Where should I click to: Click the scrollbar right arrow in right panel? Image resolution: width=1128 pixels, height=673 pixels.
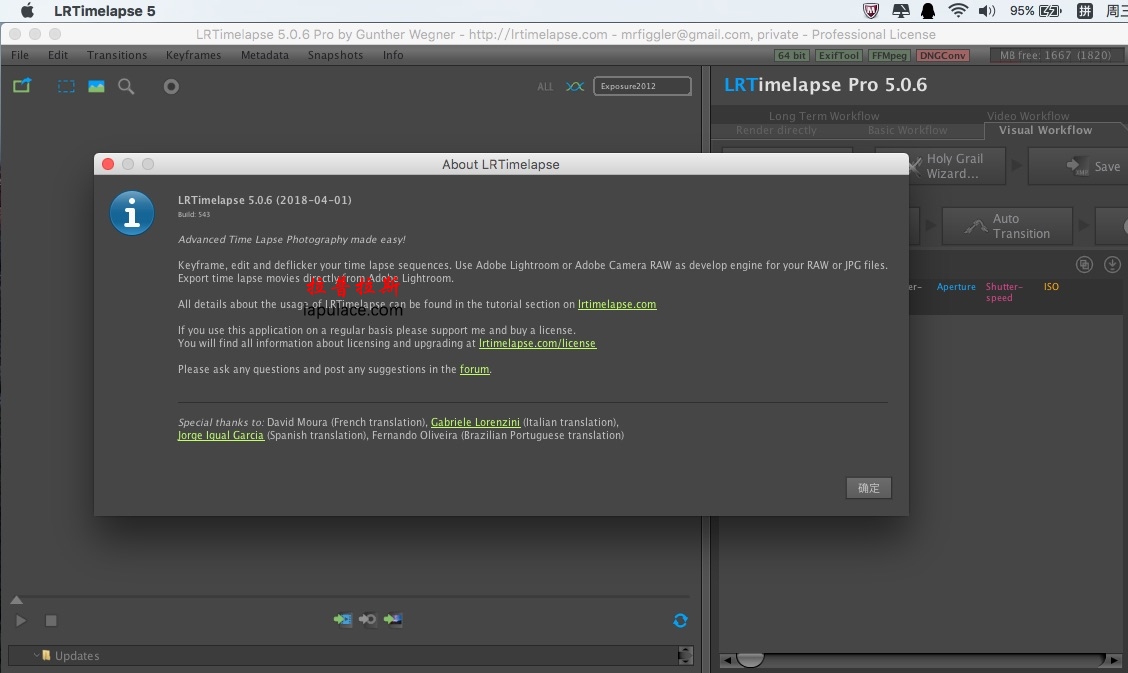click(x=1114, y=659)
